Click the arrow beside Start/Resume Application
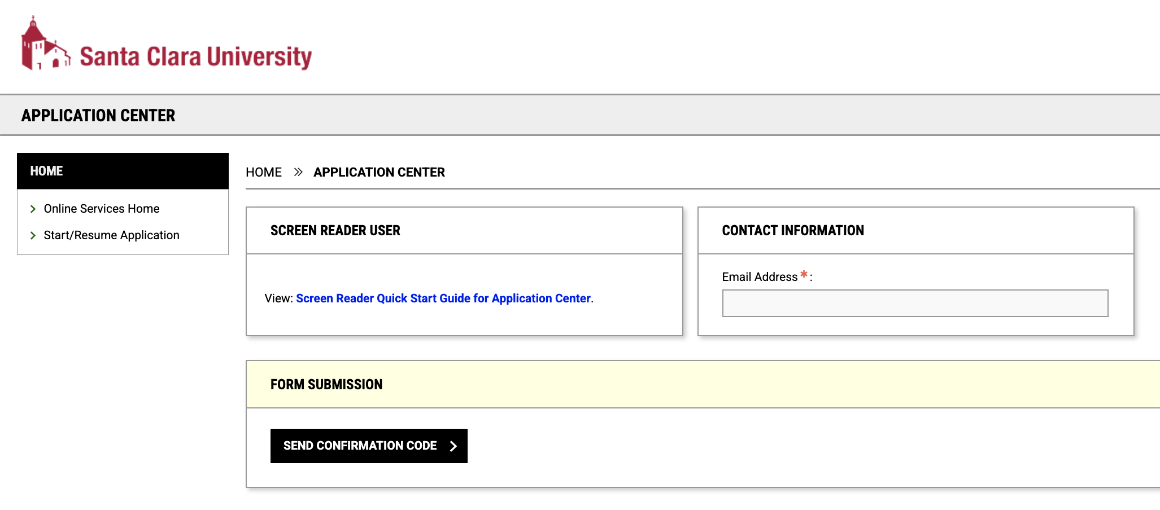 33,235
